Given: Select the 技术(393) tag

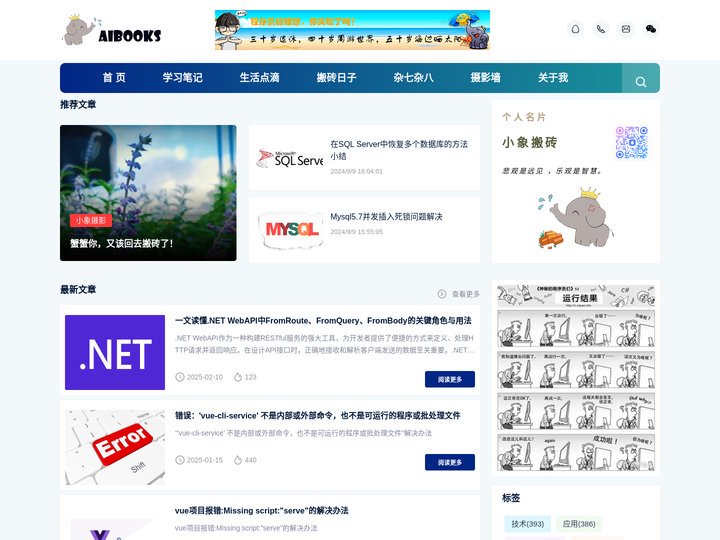Looking at the screenshot, I should click(x=528, y=524).
